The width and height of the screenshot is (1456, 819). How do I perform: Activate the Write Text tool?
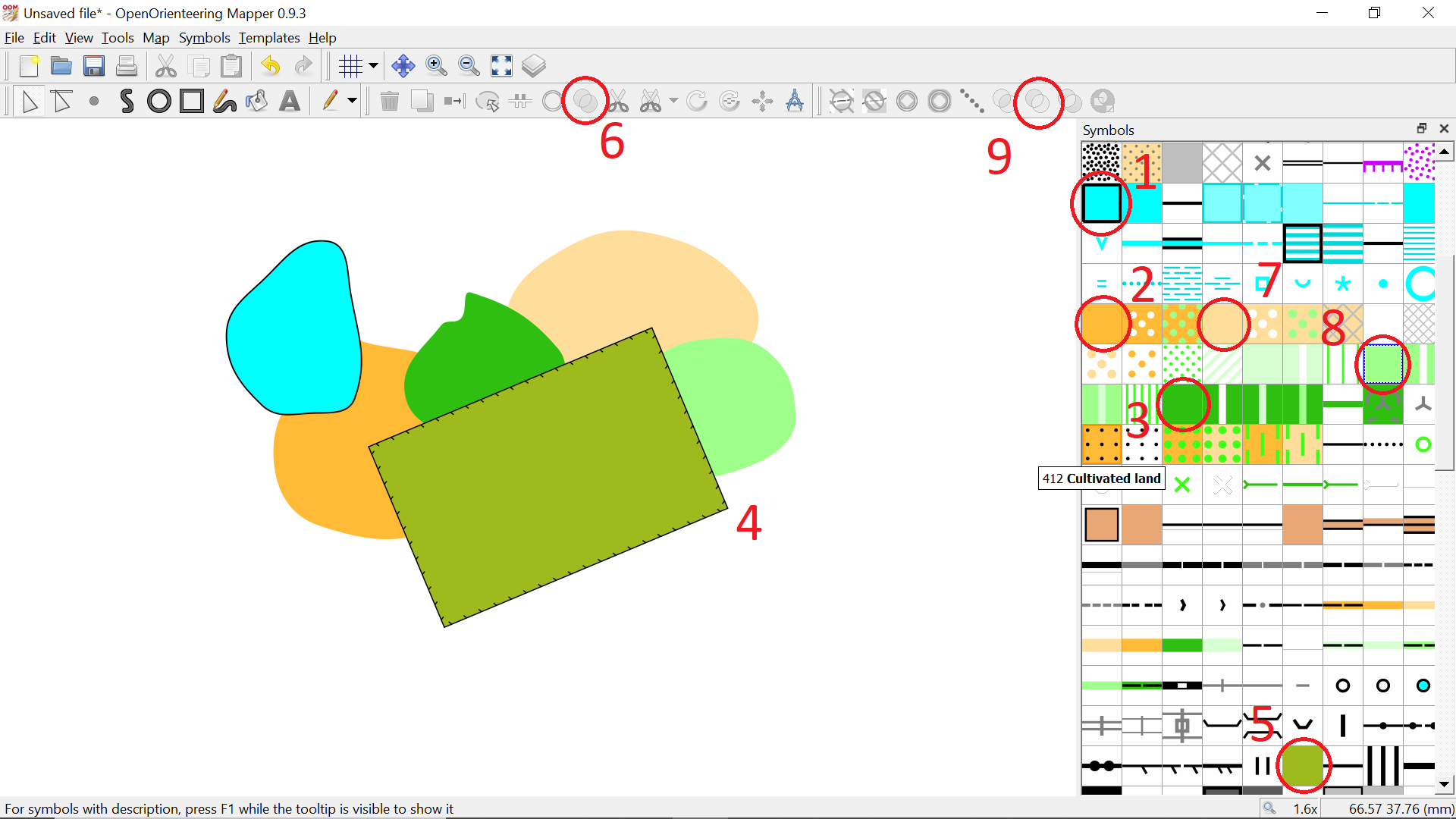(290, 100)
